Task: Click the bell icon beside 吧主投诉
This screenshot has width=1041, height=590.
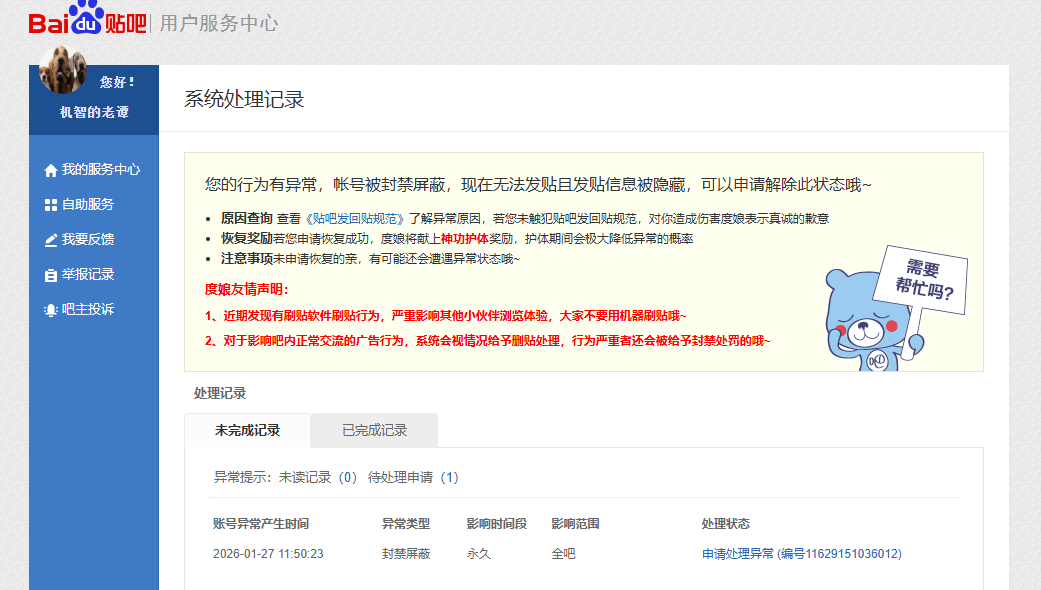Action: (x=51, y=310)
